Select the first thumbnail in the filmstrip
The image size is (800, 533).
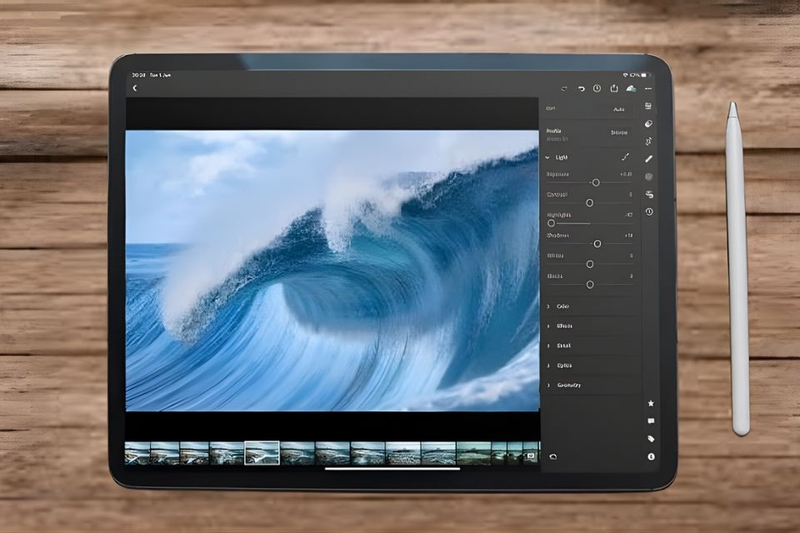[138, 453]
